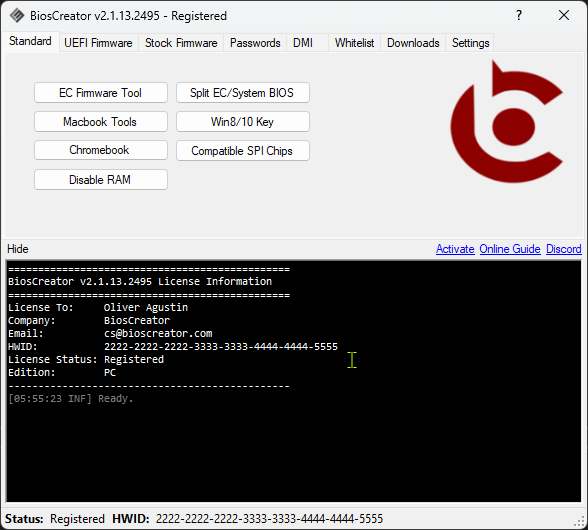Open the Passwords tab
This screenshot has height=530, width=588.
click(255, 43)
